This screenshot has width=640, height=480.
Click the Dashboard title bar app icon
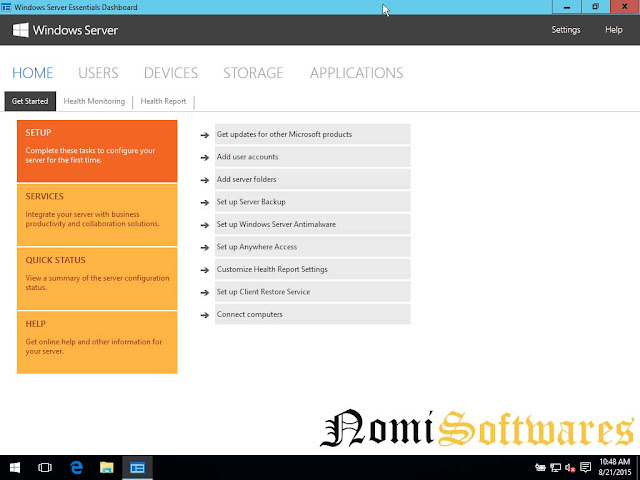6,7
